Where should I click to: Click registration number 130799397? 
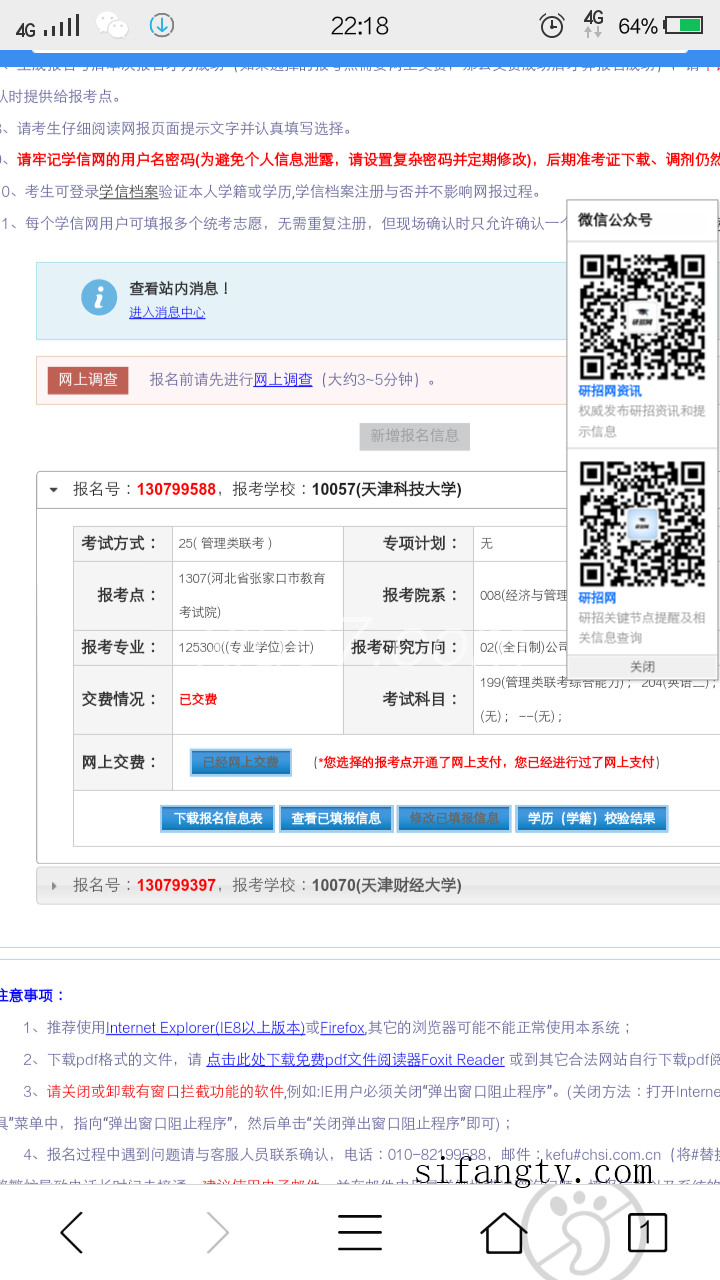tap(176, 886)
